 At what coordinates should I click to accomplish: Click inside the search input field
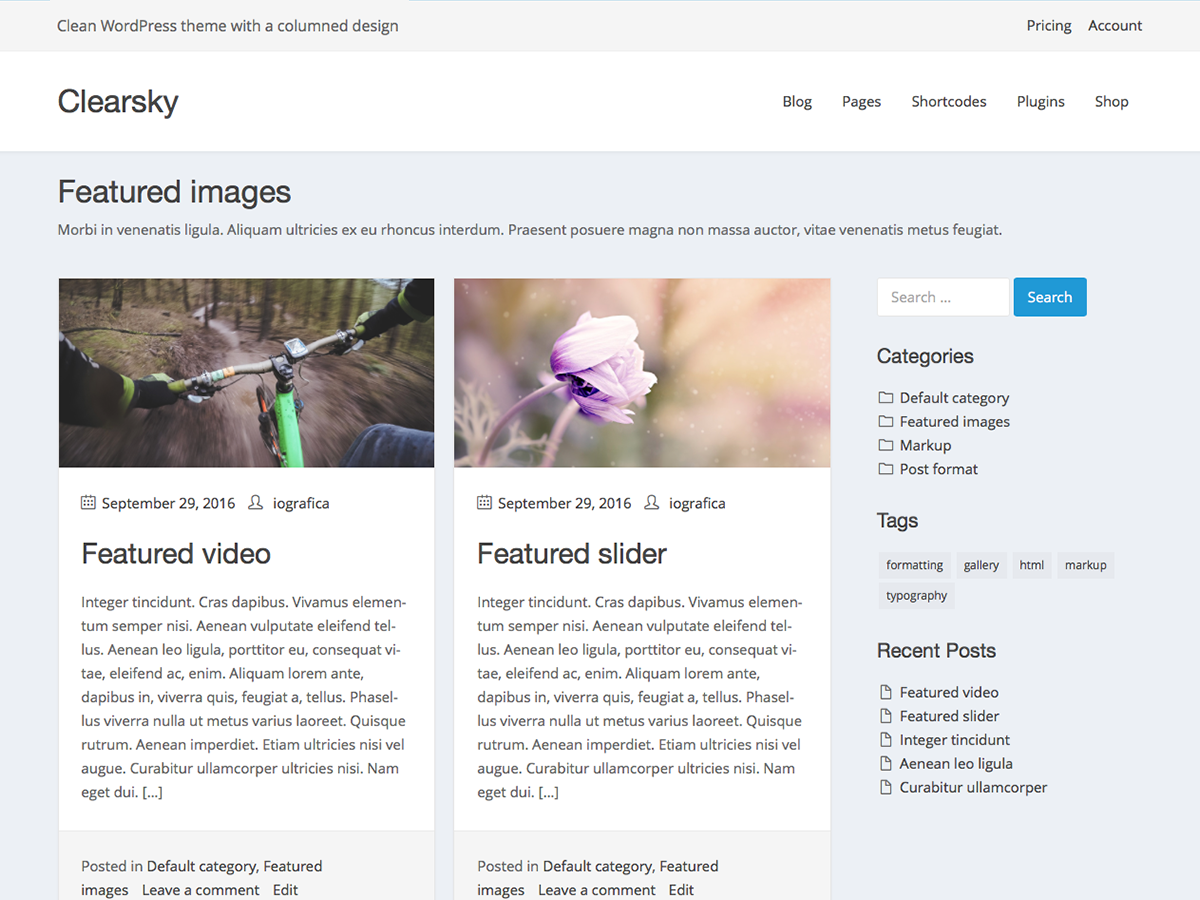[942, 297]
